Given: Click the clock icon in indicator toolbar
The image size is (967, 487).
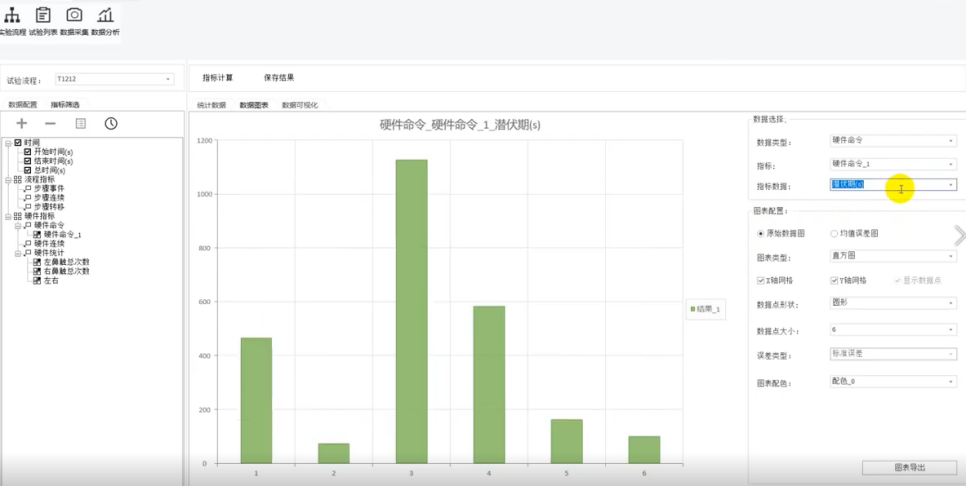Looking at the screenshot, I should (111, 123).
